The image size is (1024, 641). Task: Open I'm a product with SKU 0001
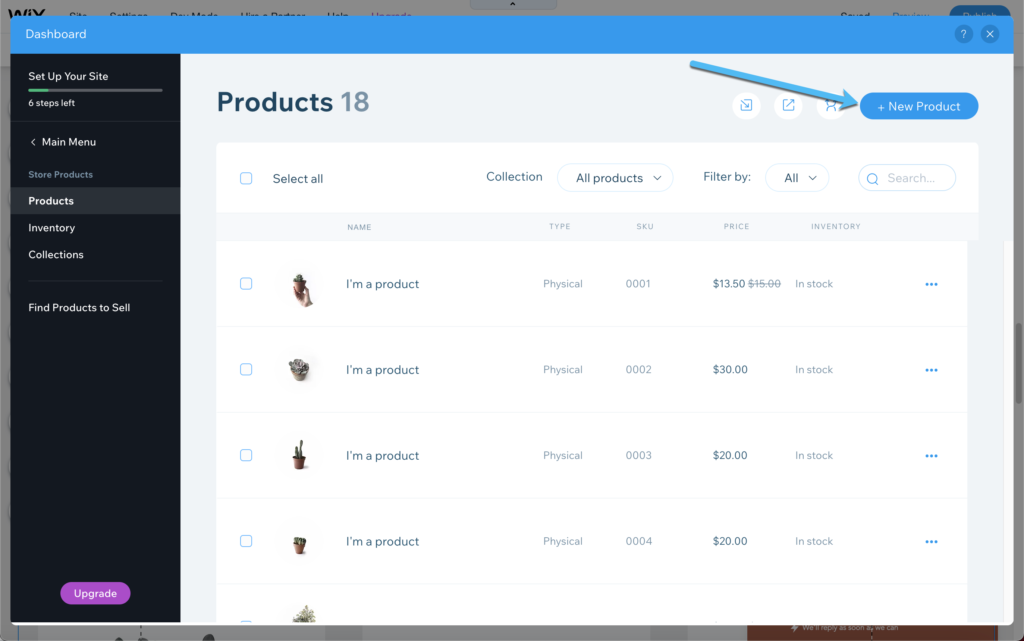pyautogui.click(x=383, y=284)
